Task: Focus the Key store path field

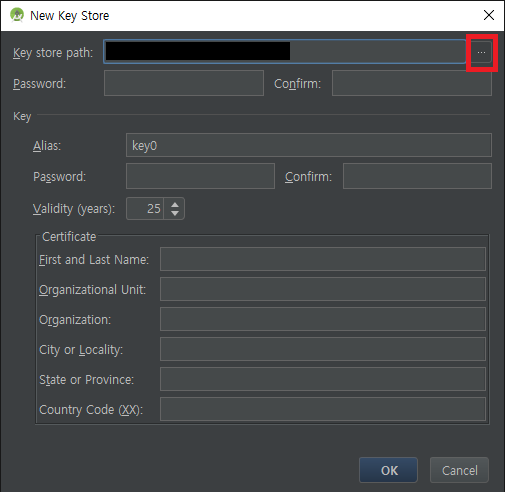Action: pyautogui.click(x=285, y=52)
